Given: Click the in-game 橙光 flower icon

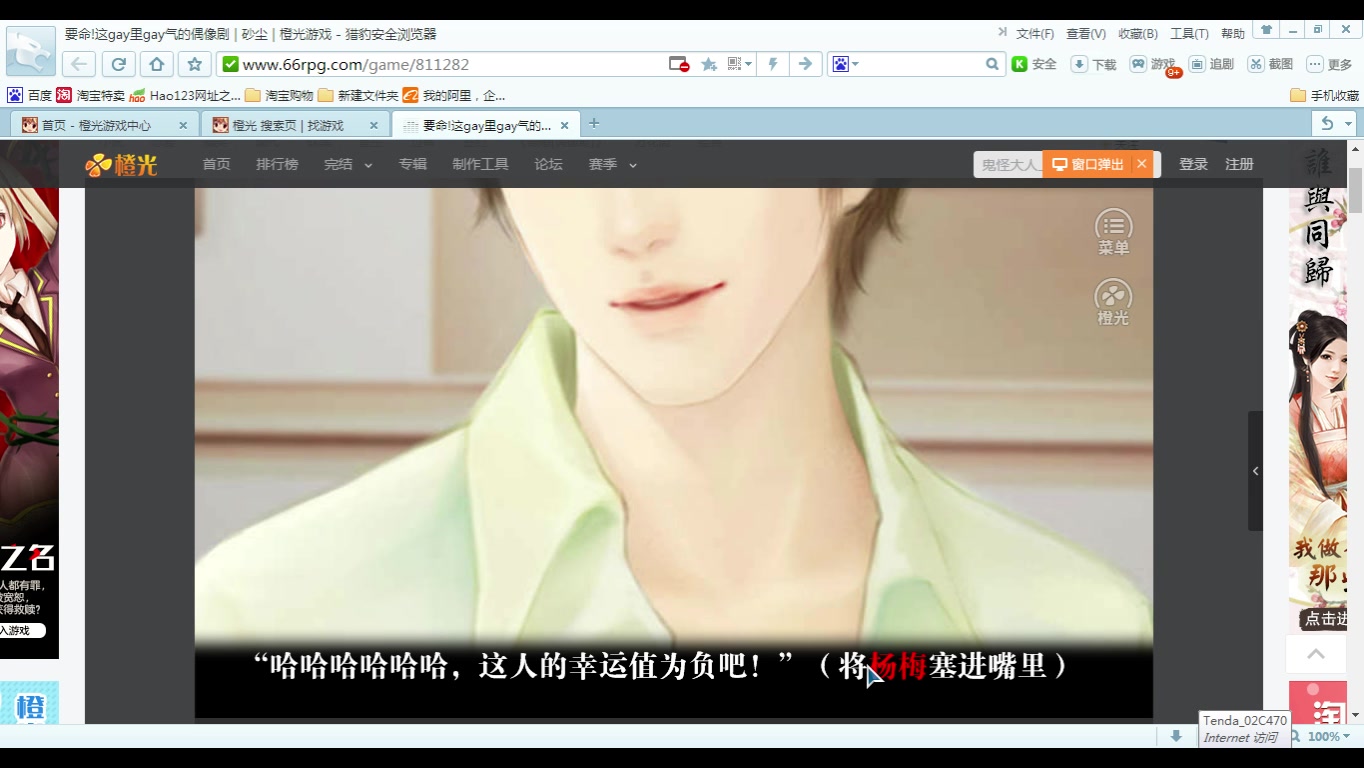Looking at the screenshot, I should click(x=1113, y=302).
